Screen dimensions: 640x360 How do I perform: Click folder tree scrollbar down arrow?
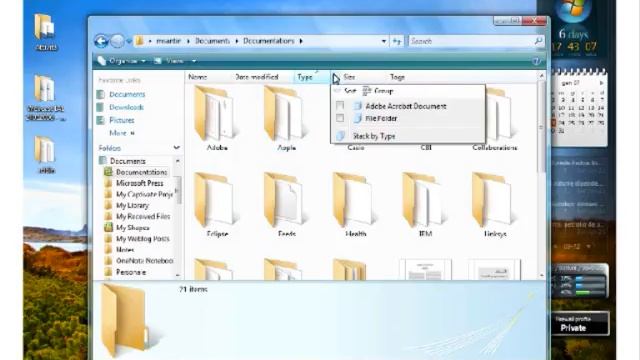pyautogui.click(x=178, y=275)
